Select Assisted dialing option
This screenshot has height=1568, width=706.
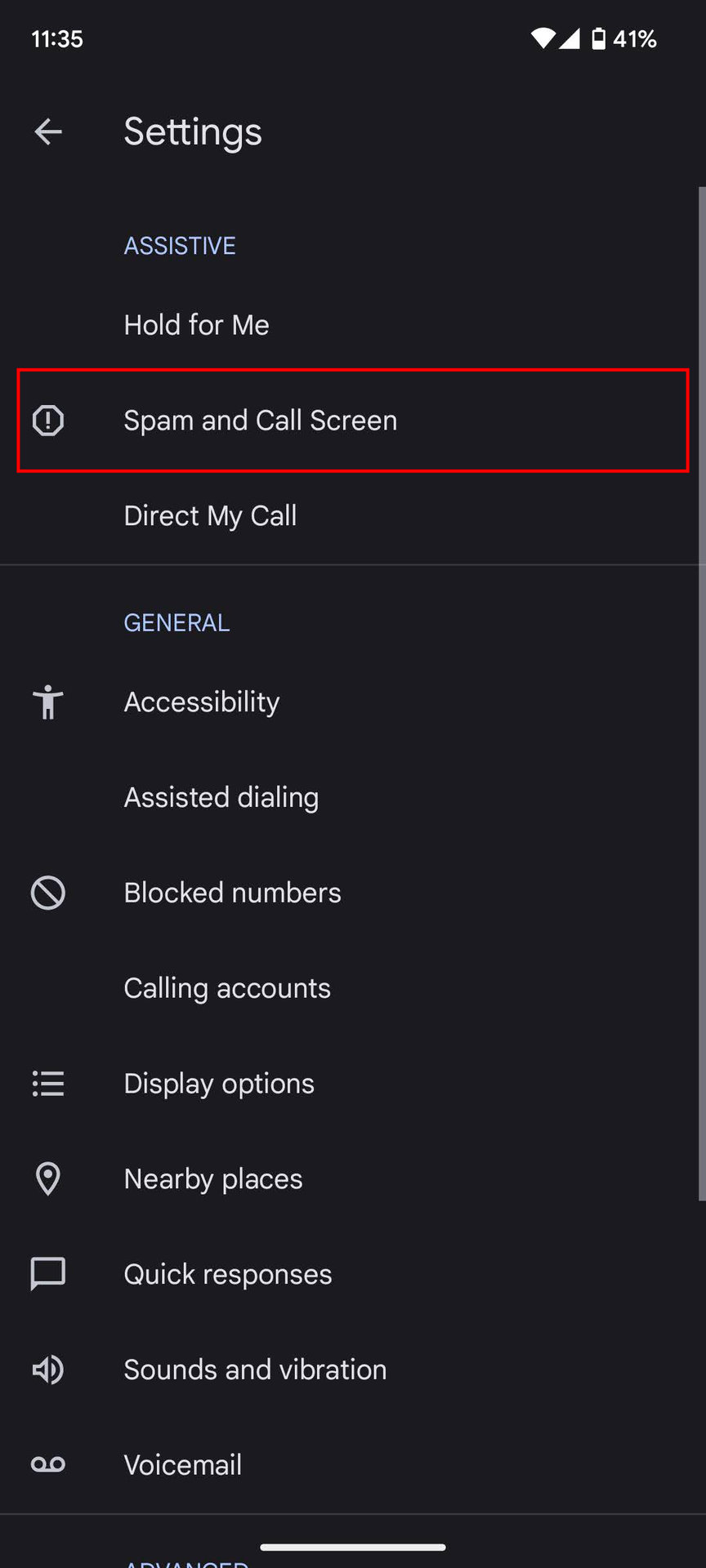coord(221,798)
